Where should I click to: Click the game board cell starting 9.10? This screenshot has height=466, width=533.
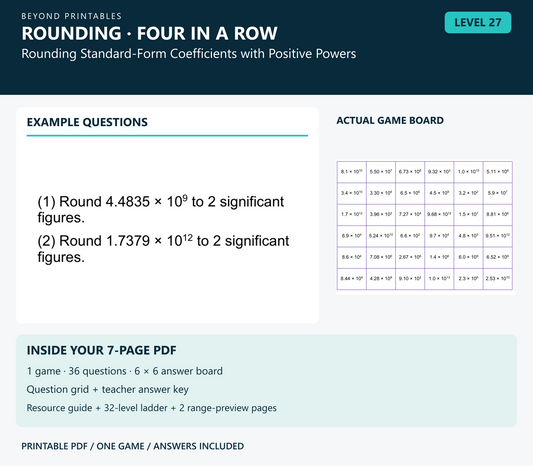(410, 279)
